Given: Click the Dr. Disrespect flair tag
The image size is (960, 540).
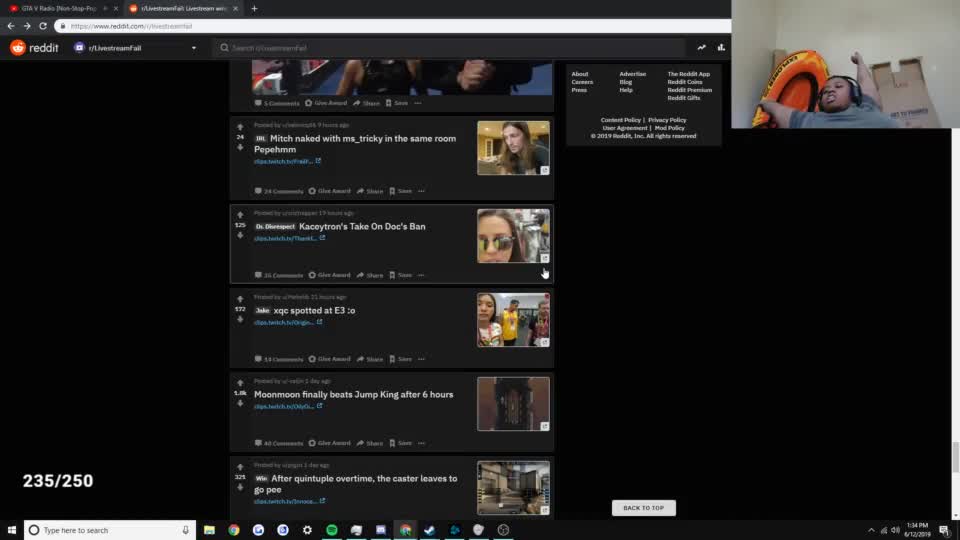Looking at the screenshot, I should (x=275, y=227).
